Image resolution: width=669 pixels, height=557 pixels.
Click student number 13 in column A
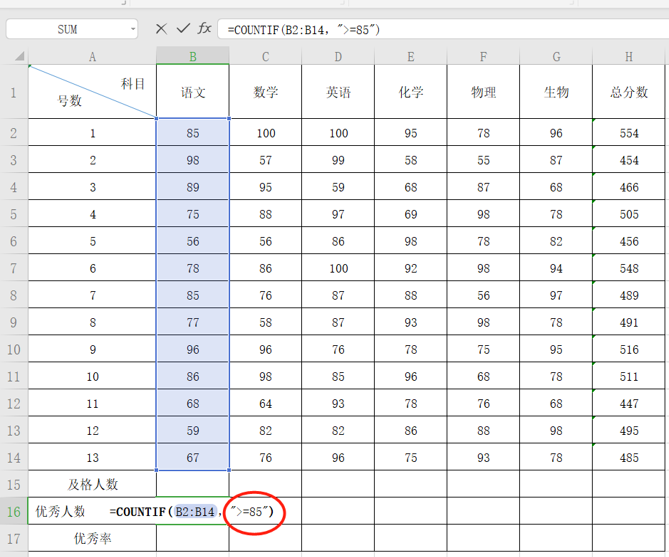tap(92, 457)
